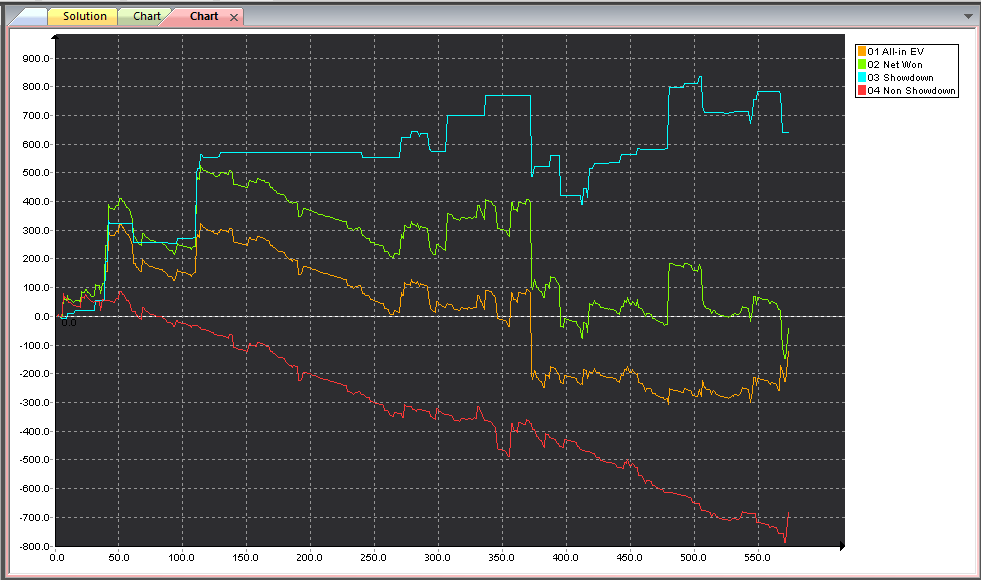Click the cyan Showdown legend swatch

tap(861, 77)
